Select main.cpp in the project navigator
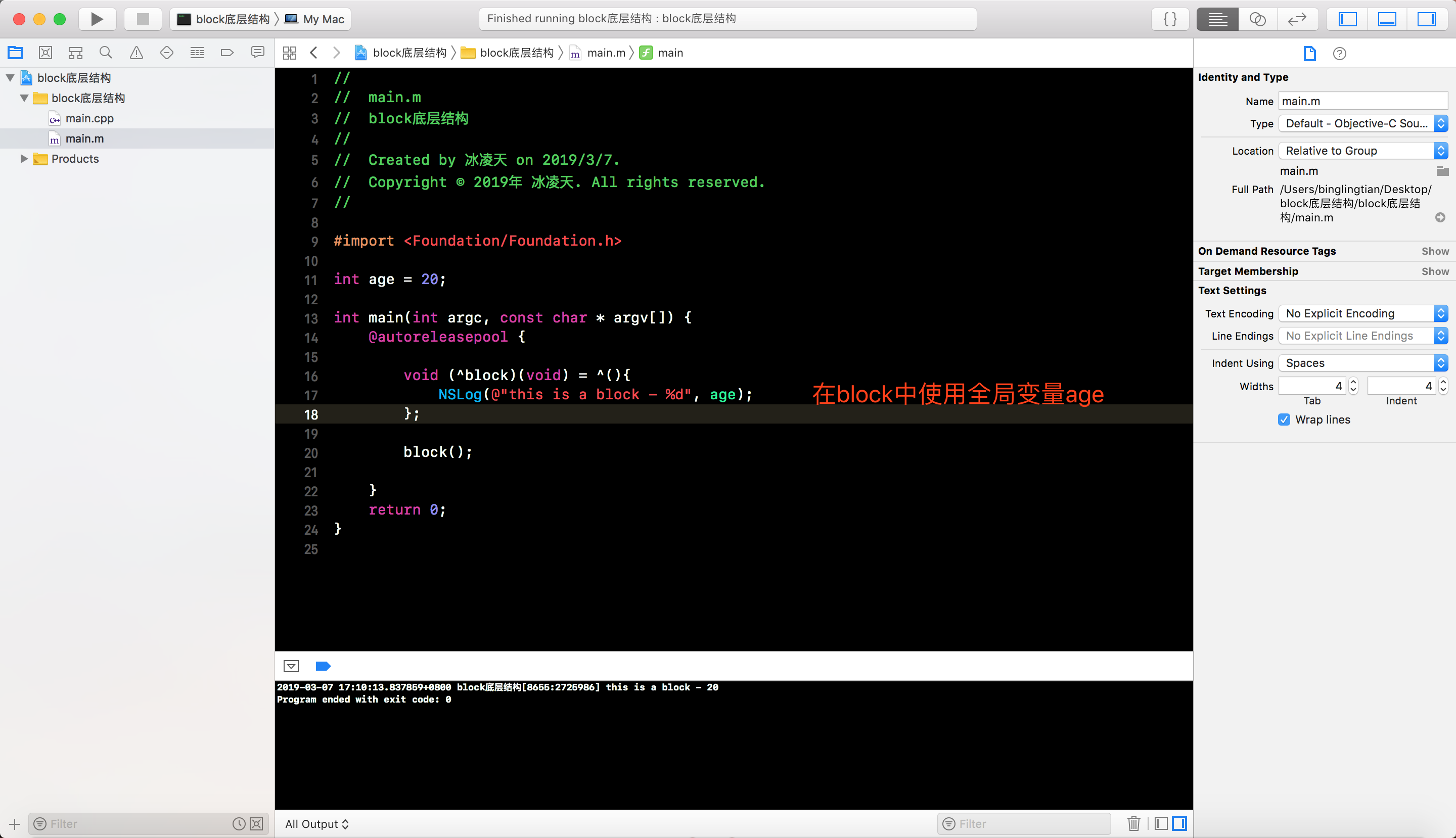This screenshot has height=838, width=1456. 89,119
